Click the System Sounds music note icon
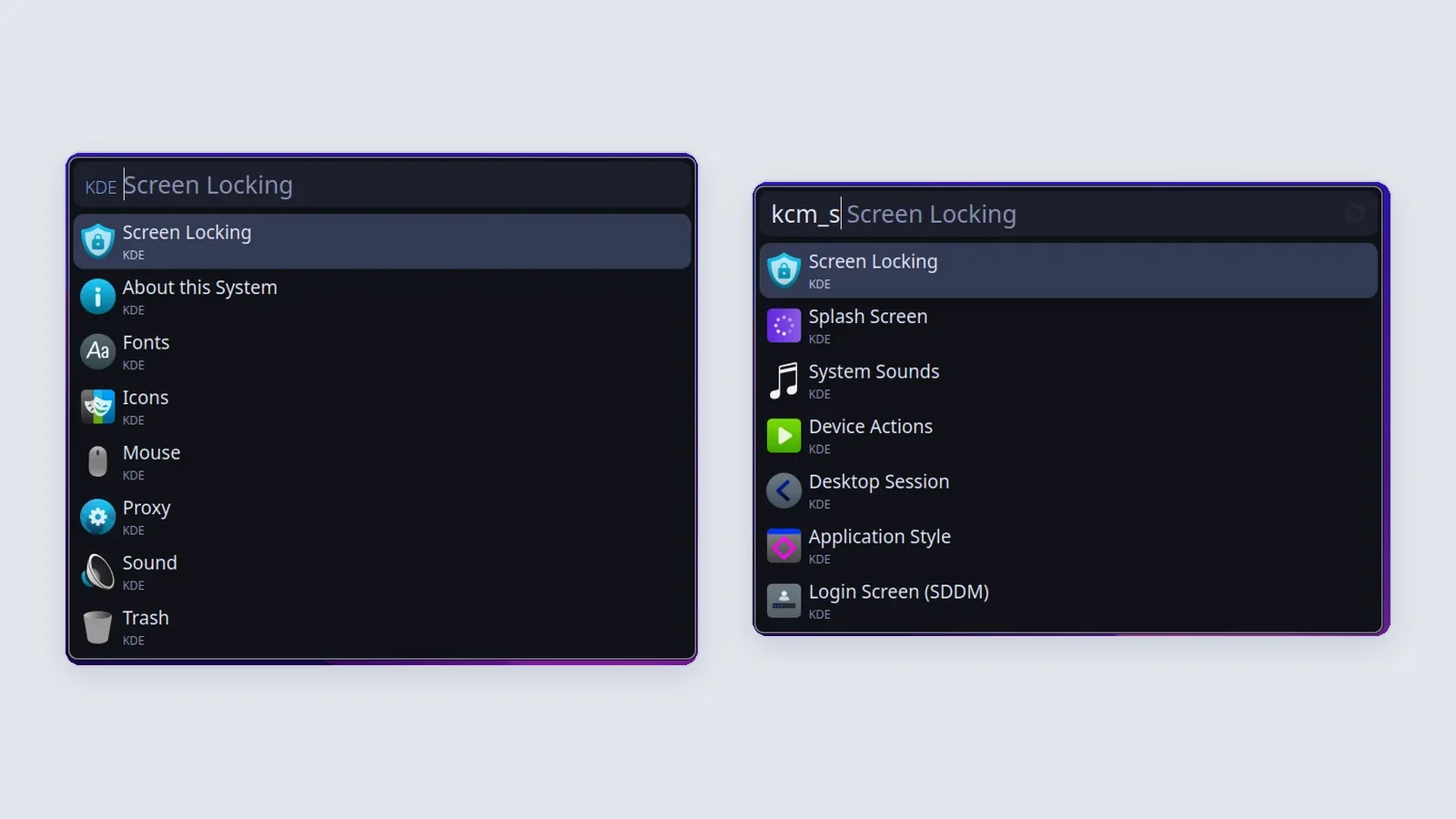The height and width of the screenshot is (819, 1456). 784,380
